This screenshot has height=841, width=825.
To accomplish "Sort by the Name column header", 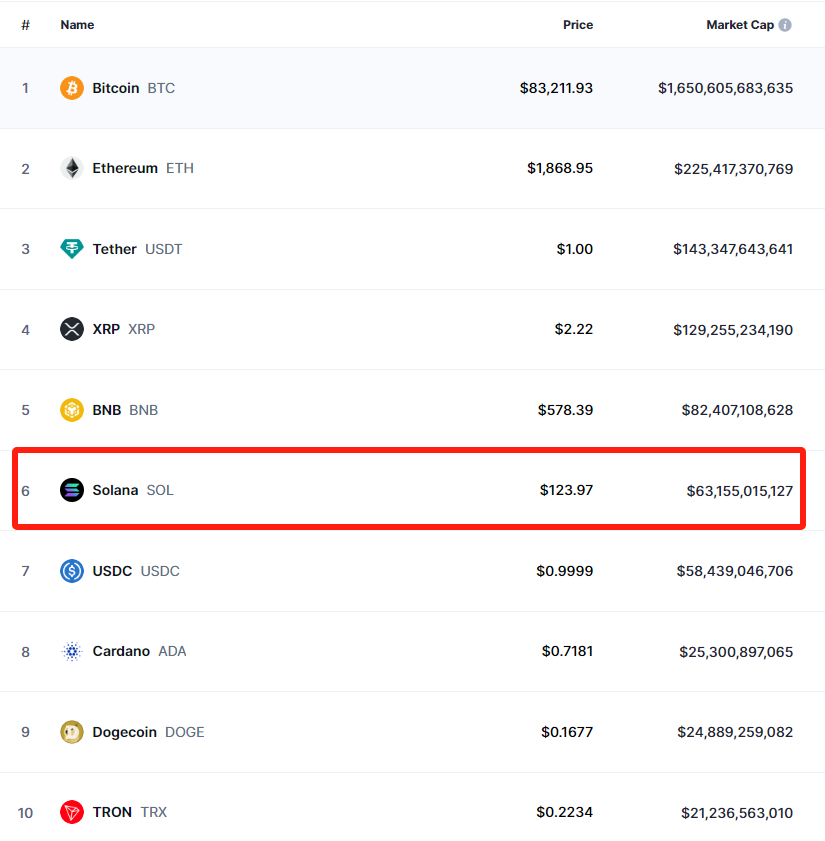I will [x=77, y=25].
